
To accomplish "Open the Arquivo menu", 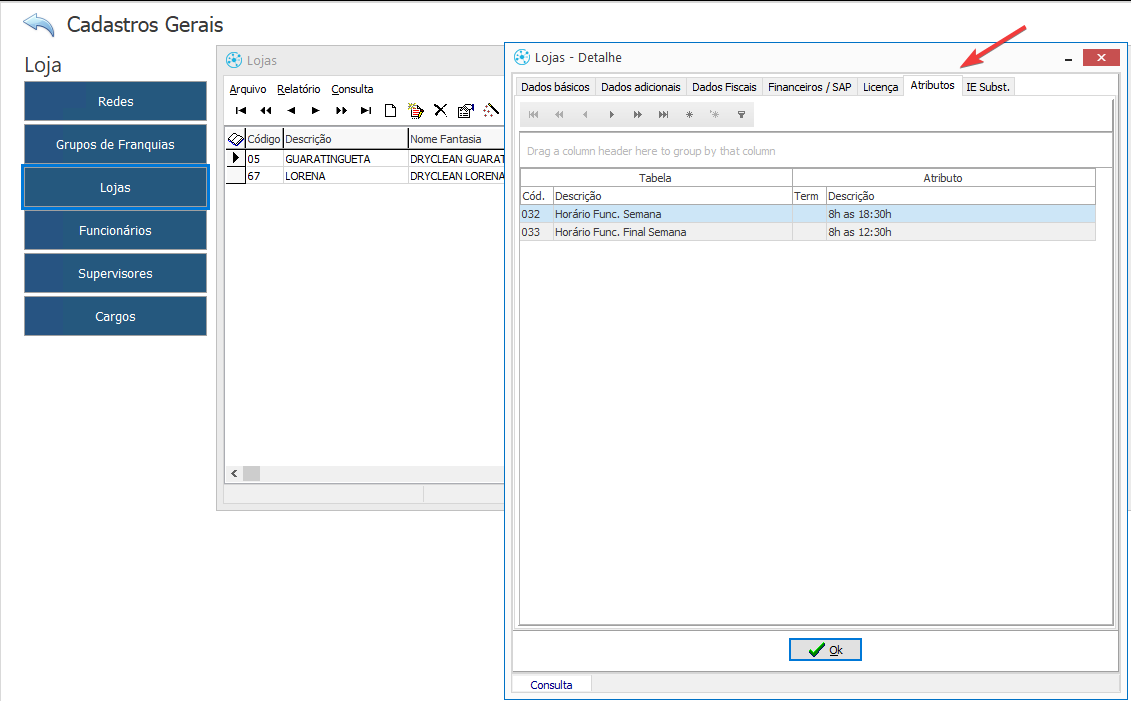I will pyautogui.click(x=248, y=89).
